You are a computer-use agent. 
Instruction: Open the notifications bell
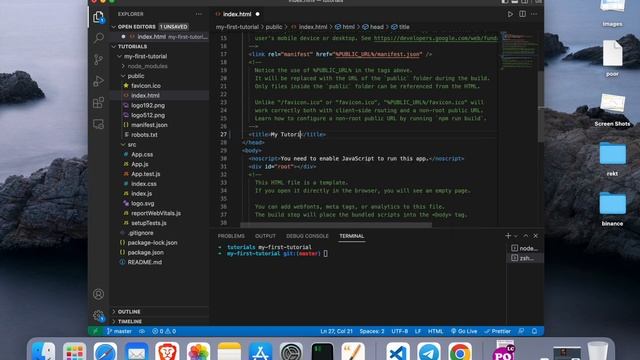pyautogui.click(x=534, y=331)
